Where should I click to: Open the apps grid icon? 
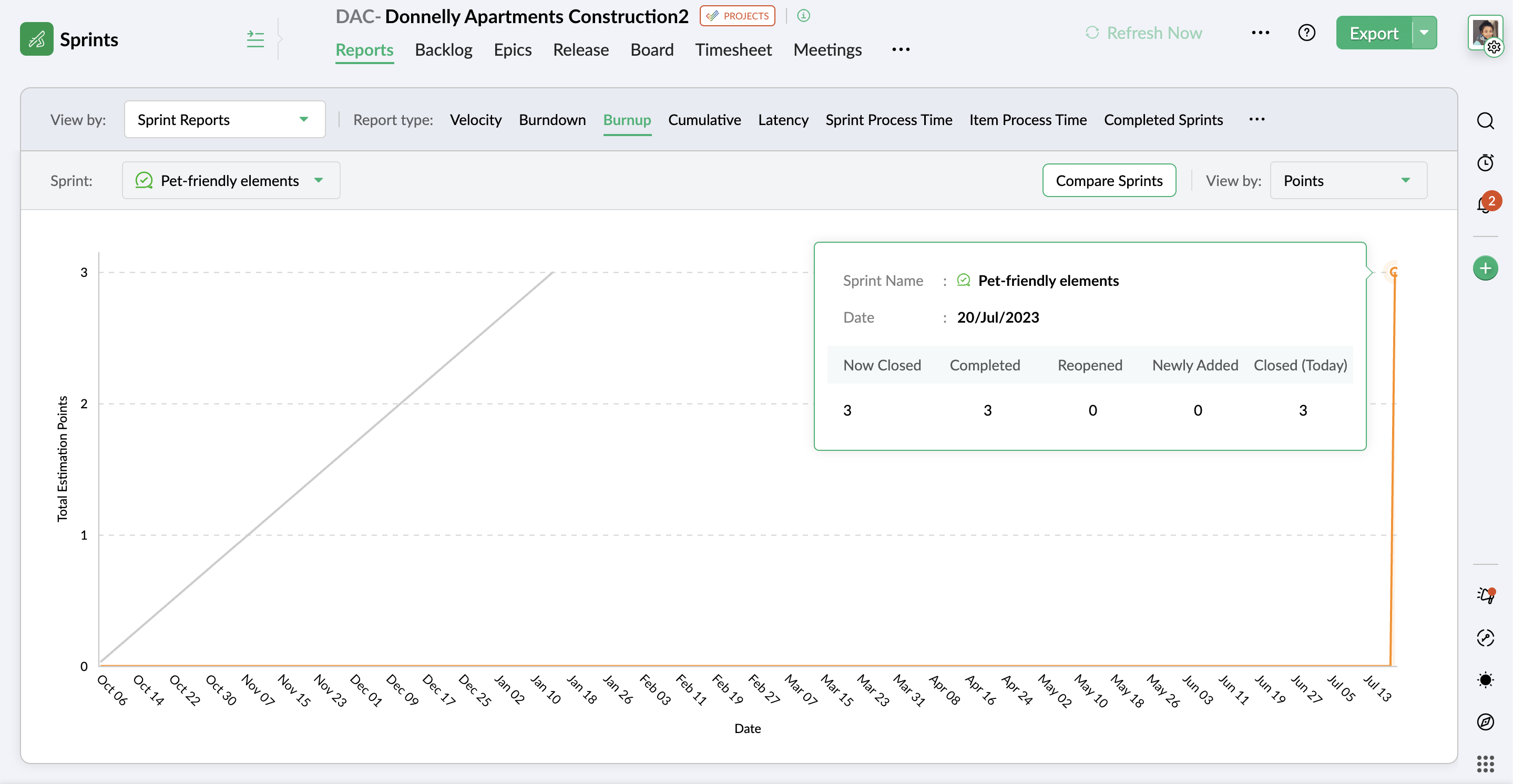[1485, 764]
